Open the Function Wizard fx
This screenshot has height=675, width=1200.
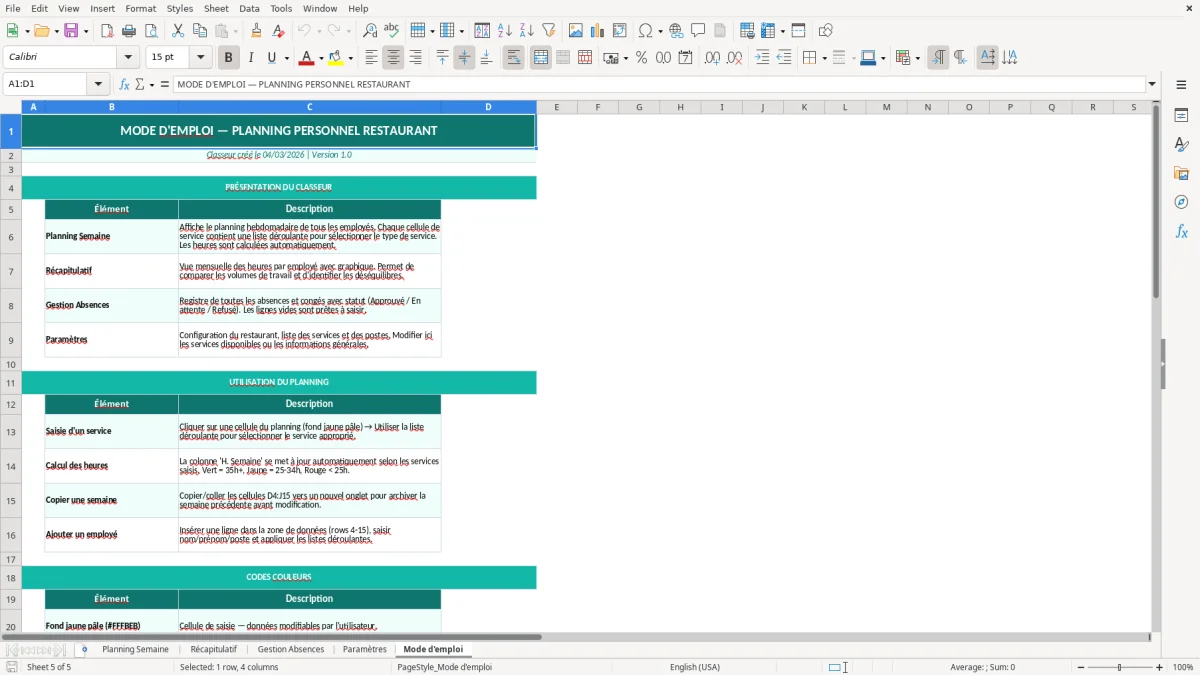click(x=124, y=84)
